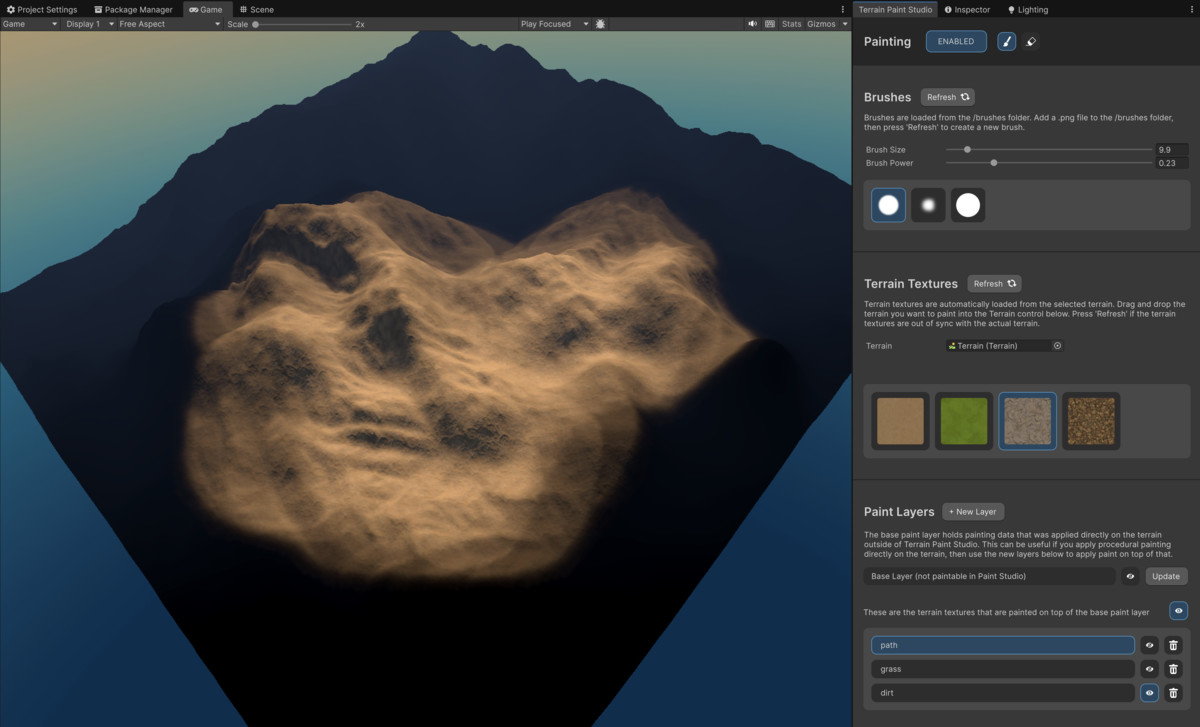
Task: Select the third solid circle brush
Action: (x=967, y=204)
